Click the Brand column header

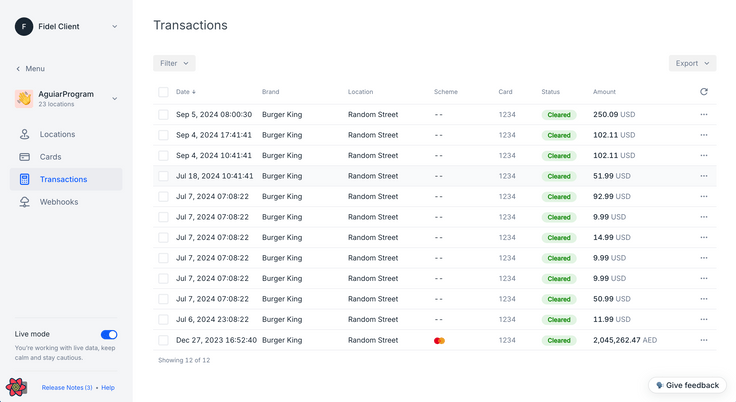[270, 92]
